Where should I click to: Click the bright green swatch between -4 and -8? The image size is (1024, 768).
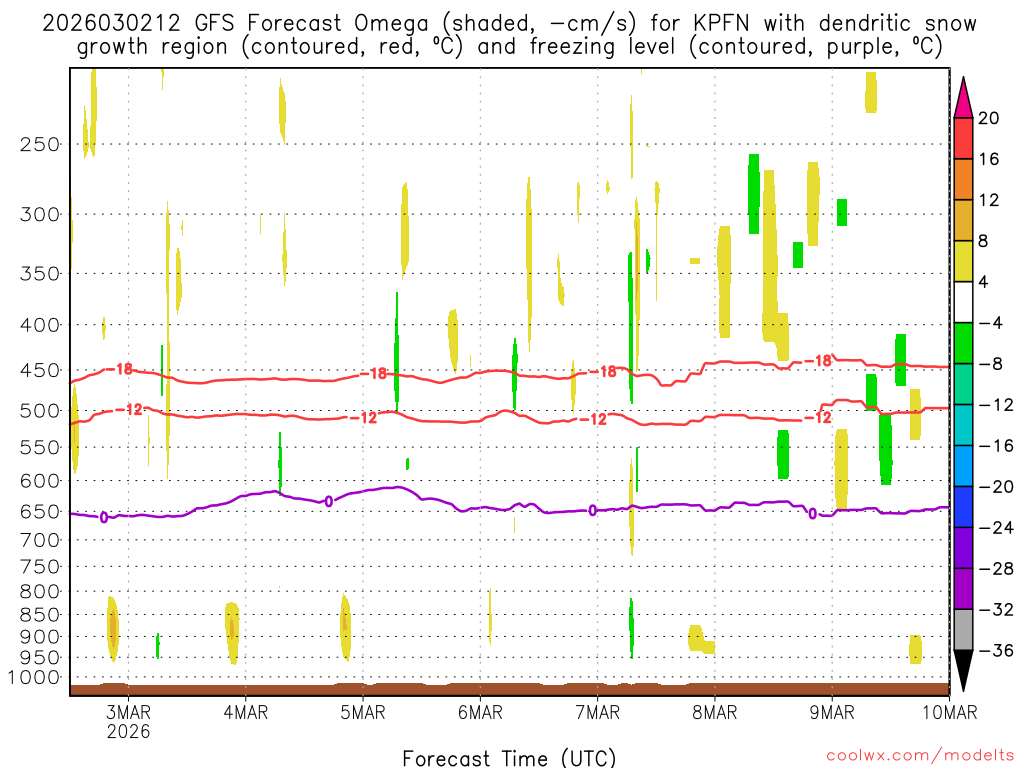pos(963,344)
